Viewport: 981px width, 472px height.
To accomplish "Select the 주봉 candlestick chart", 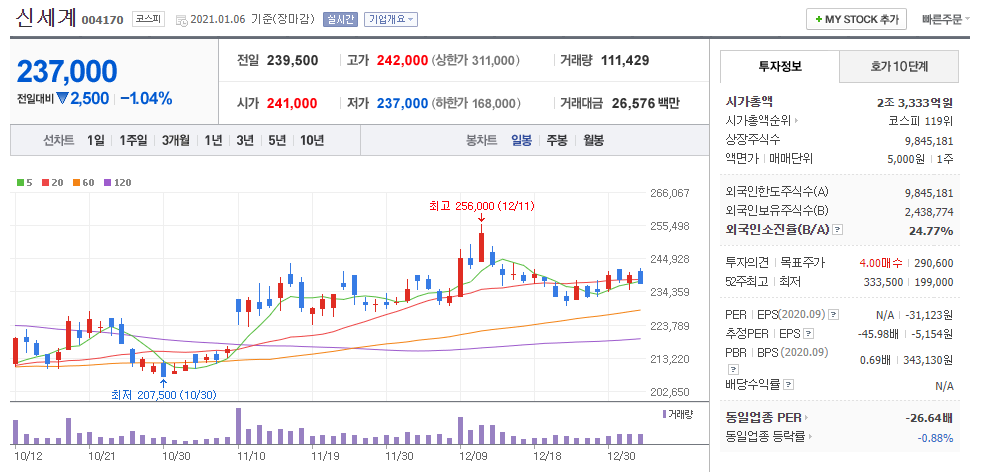I will point(557,140).
